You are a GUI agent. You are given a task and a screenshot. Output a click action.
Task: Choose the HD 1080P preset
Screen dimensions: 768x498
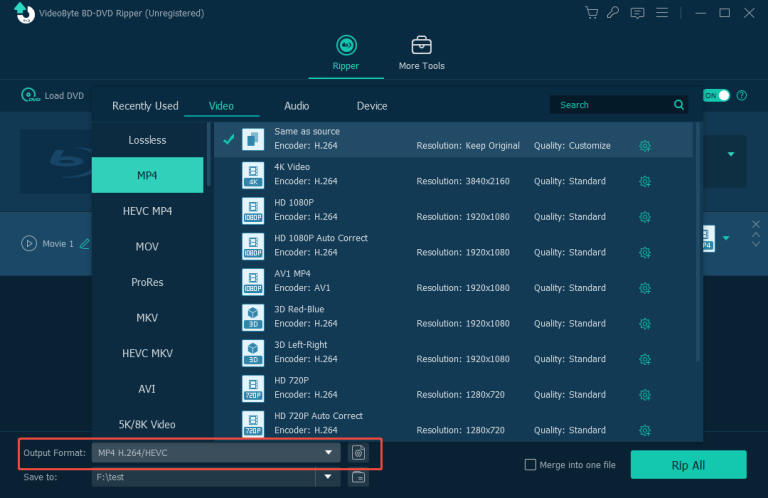click(x=454, y=210)
